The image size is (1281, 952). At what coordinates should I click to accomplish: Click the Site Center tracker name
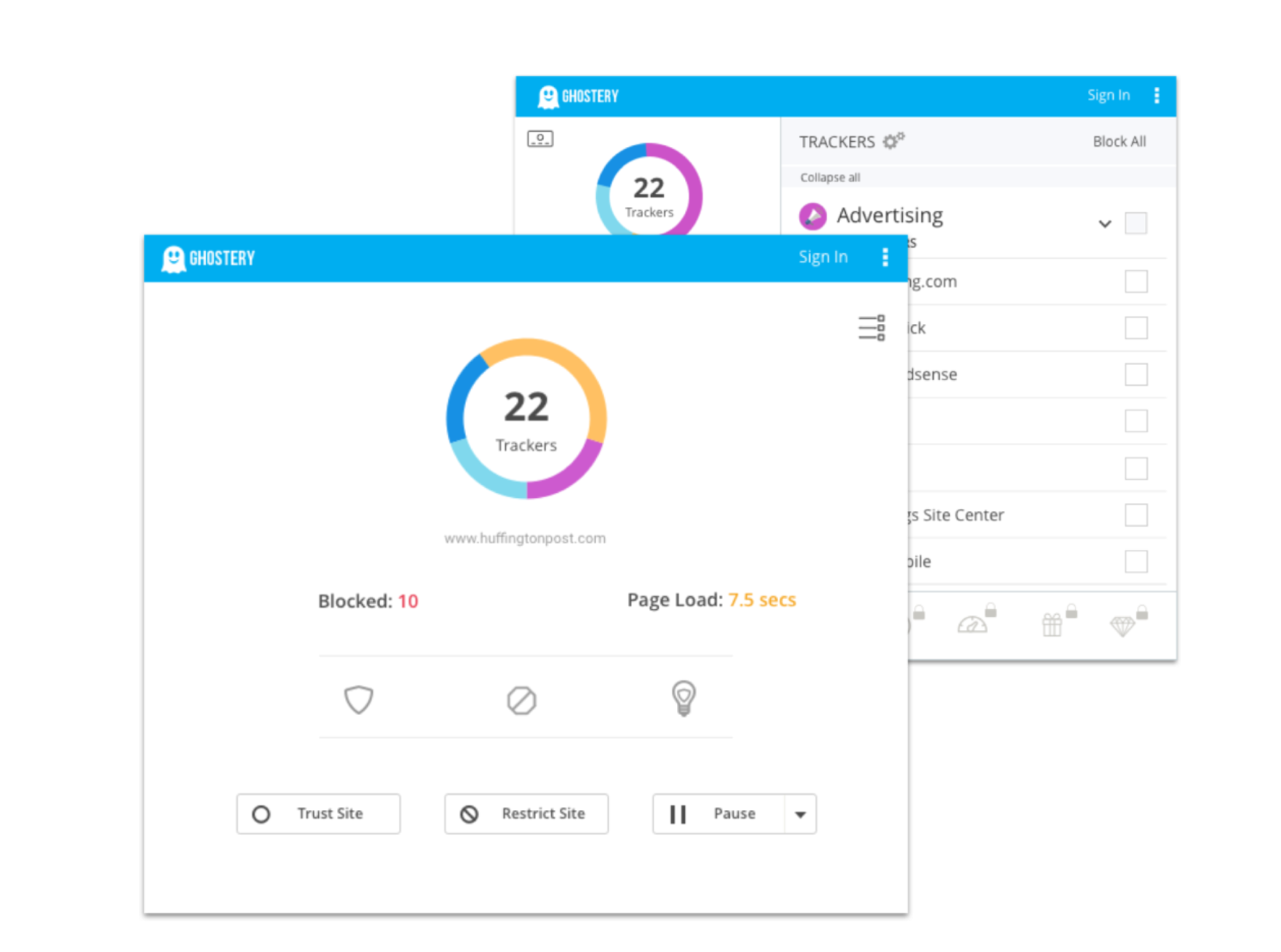pyautogui.click(x=956, y=515)
